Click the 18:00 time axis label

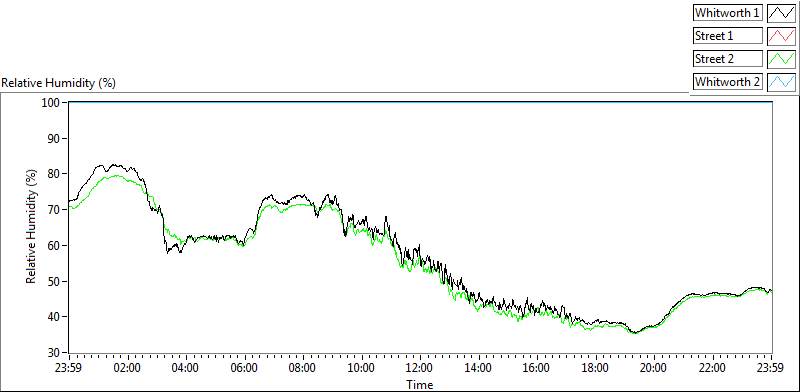click(595, 368)
